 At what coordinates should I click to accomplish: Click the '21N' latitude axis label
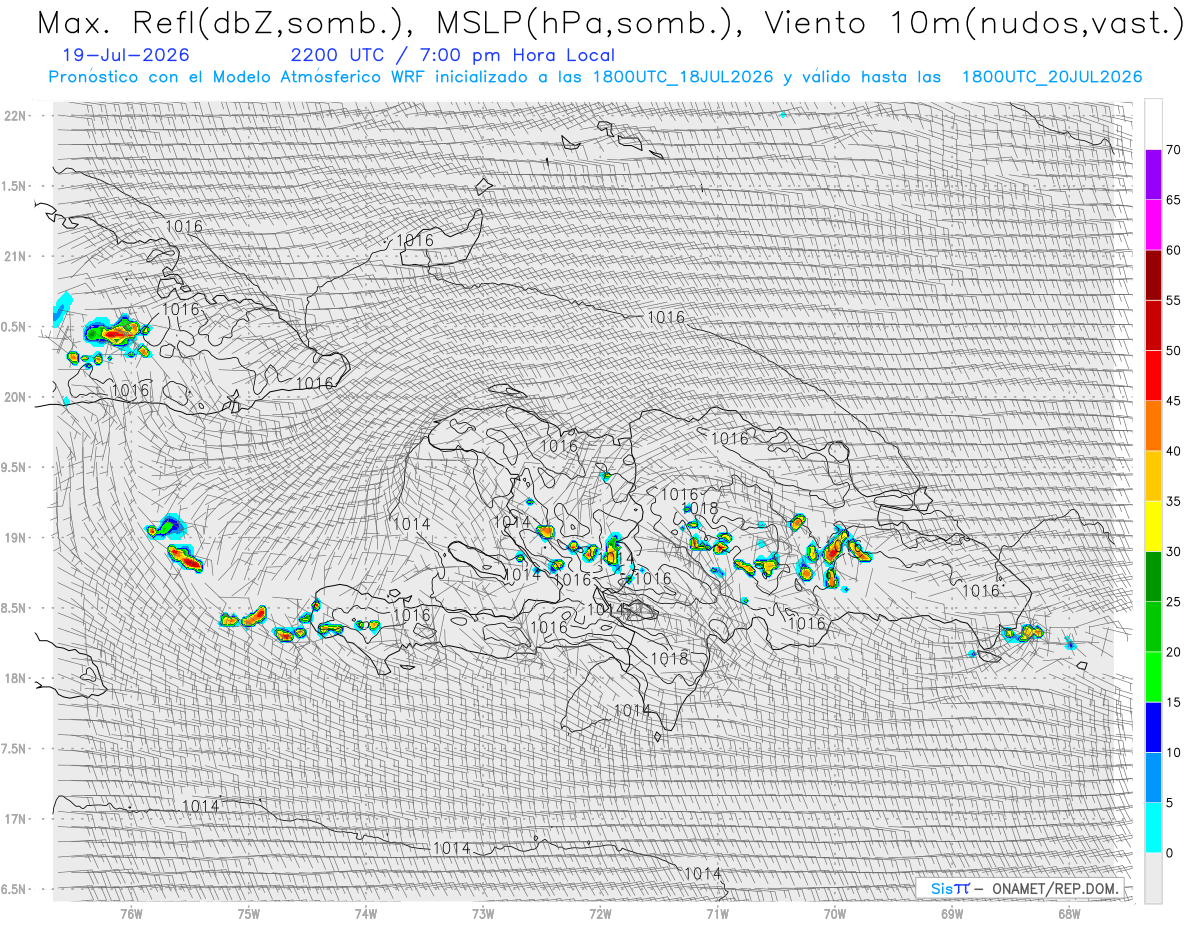tap(16, 257)
